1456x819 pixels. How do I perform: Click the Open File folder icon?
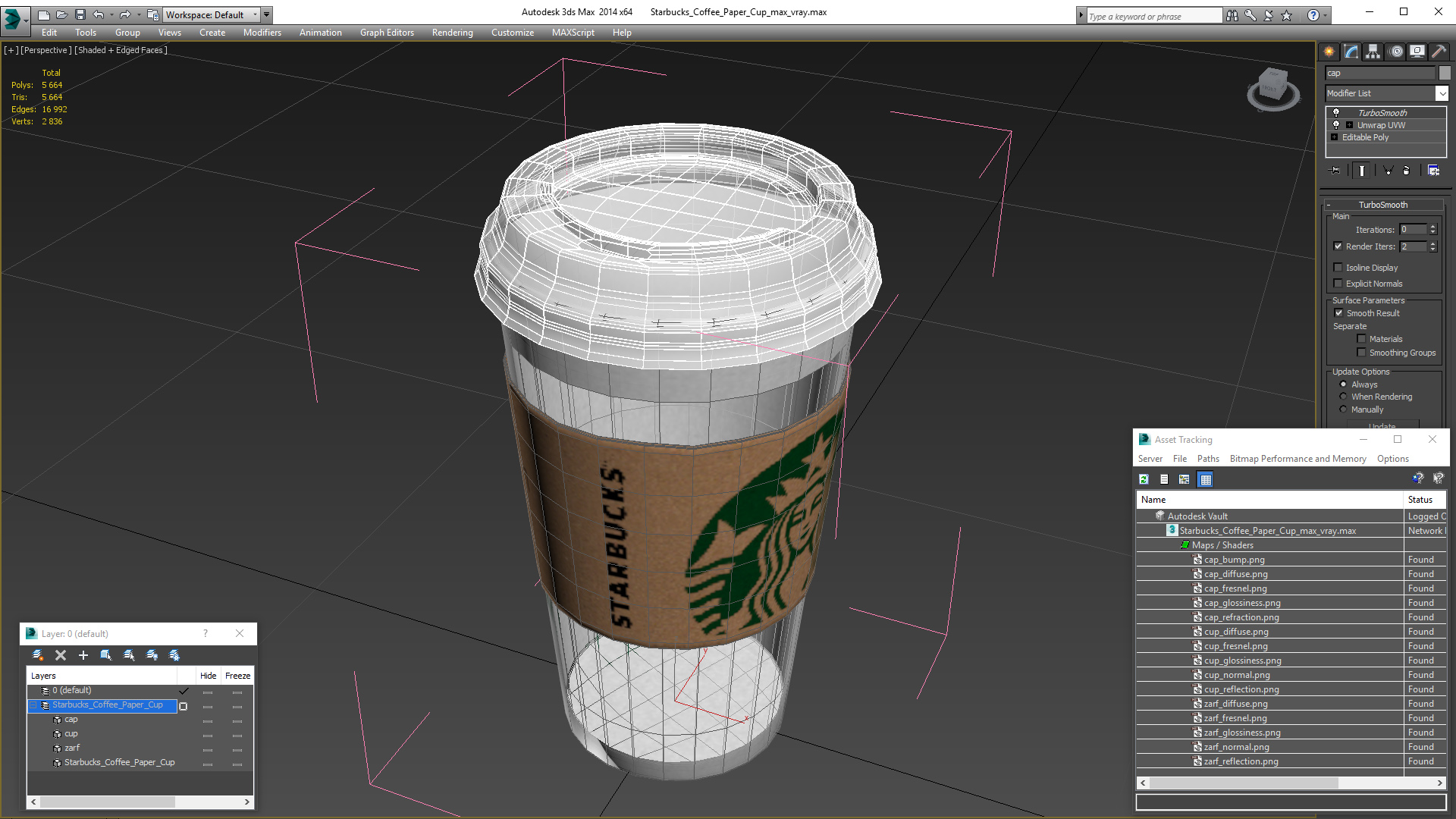[61, 14]
